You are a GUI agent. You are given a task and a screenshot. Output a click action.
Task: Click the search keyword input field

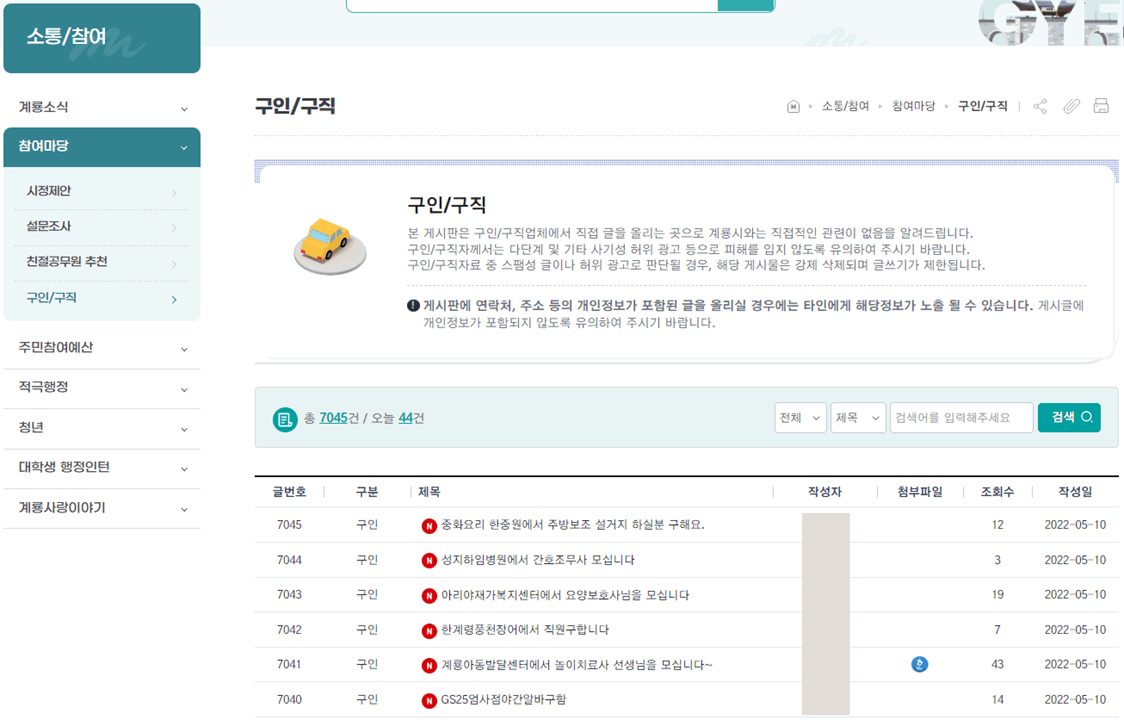click(960, 417)
